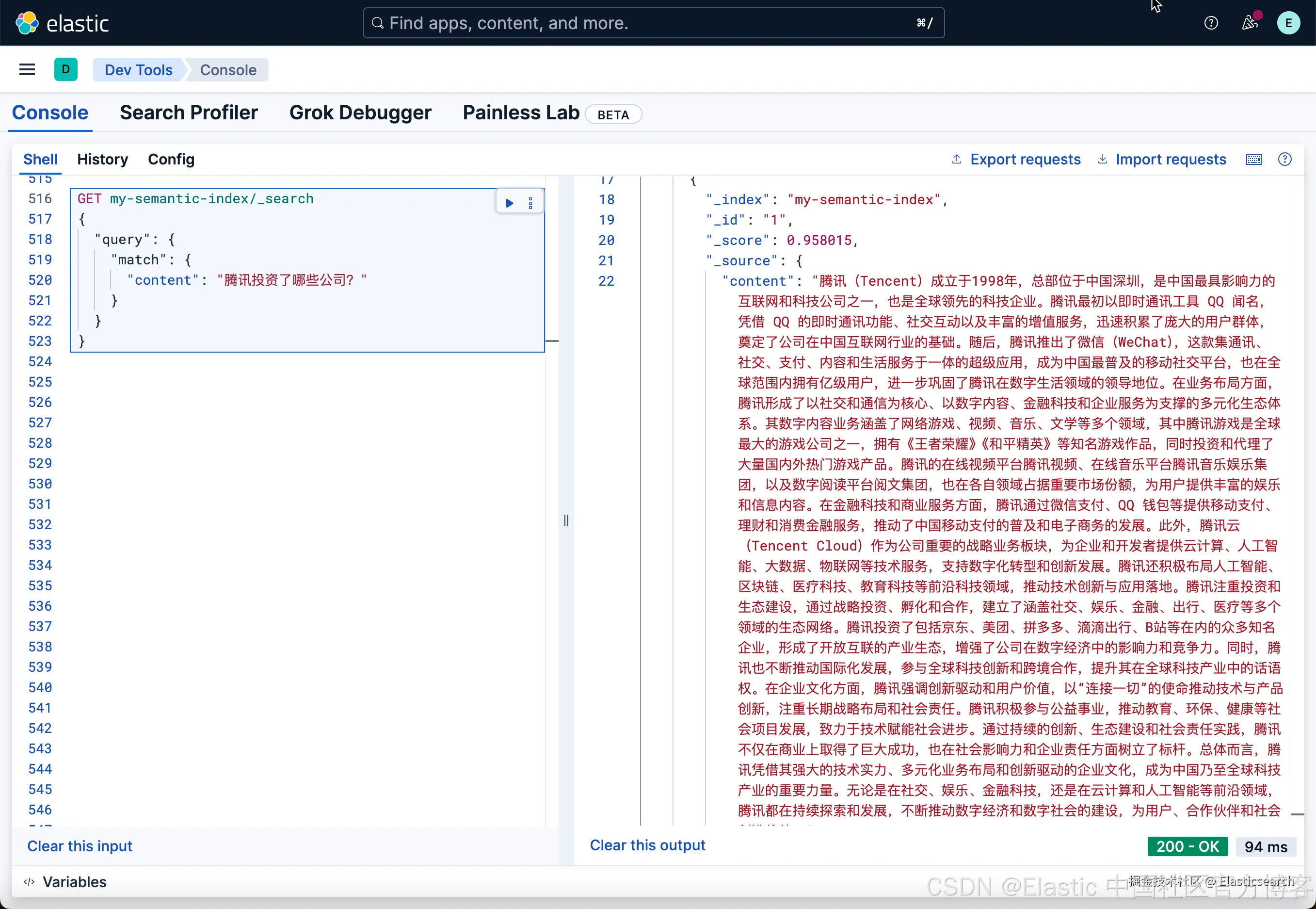The width and height of the screenshot is (1316, 909).
Task: Run the request with the play icon
Action: (510, 203)
